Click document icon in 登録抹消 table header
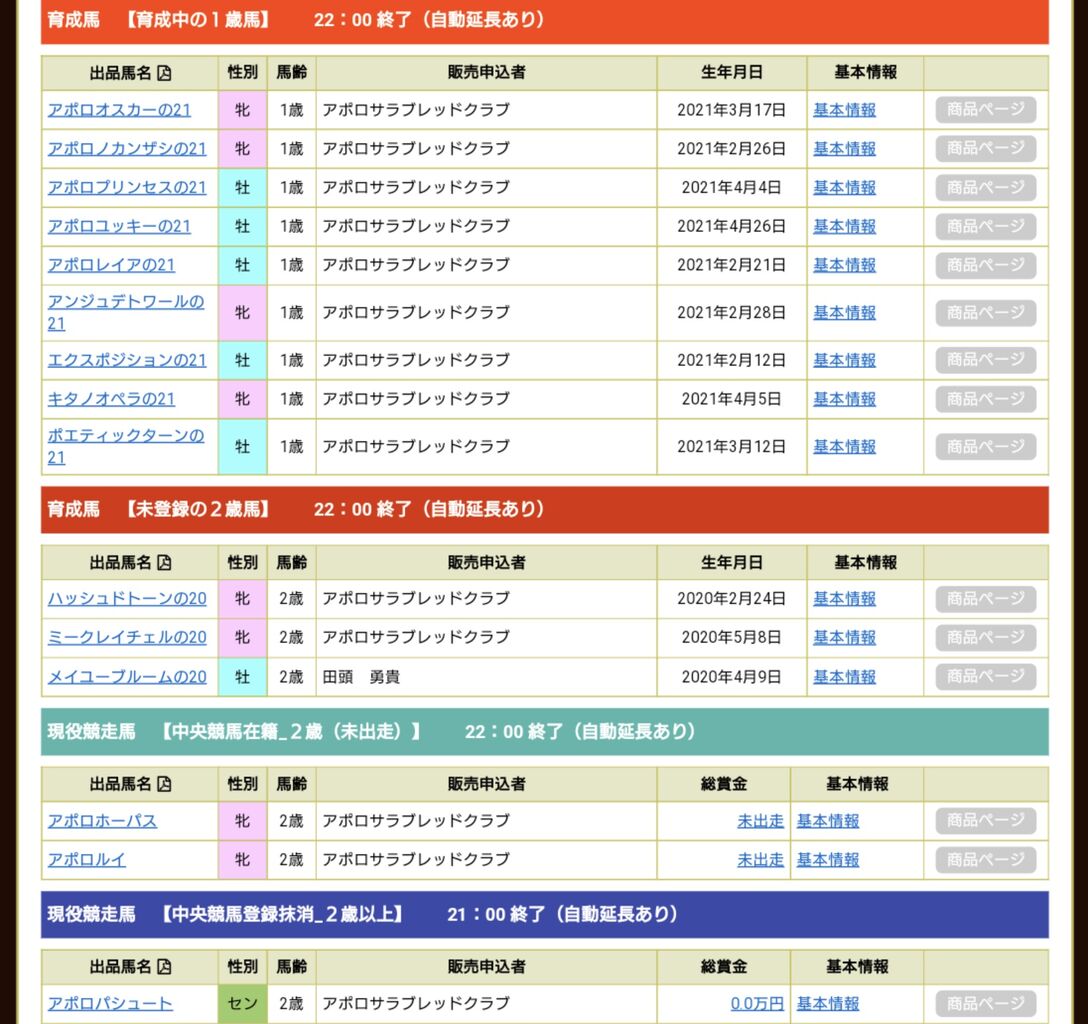1088x1024 pixels. [x=164, y=966]
